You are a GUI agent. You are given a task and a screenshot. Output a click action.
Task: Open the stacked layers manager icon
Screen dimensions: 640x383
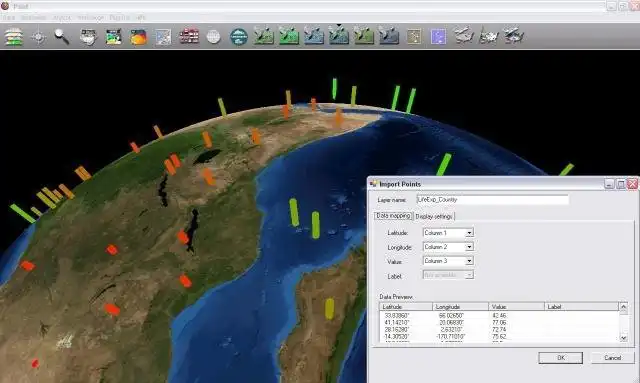click(x=13, y=37)
